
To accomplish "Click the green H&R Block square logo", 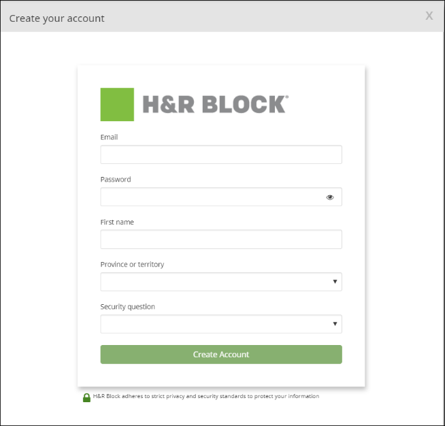I will [117, 104].
